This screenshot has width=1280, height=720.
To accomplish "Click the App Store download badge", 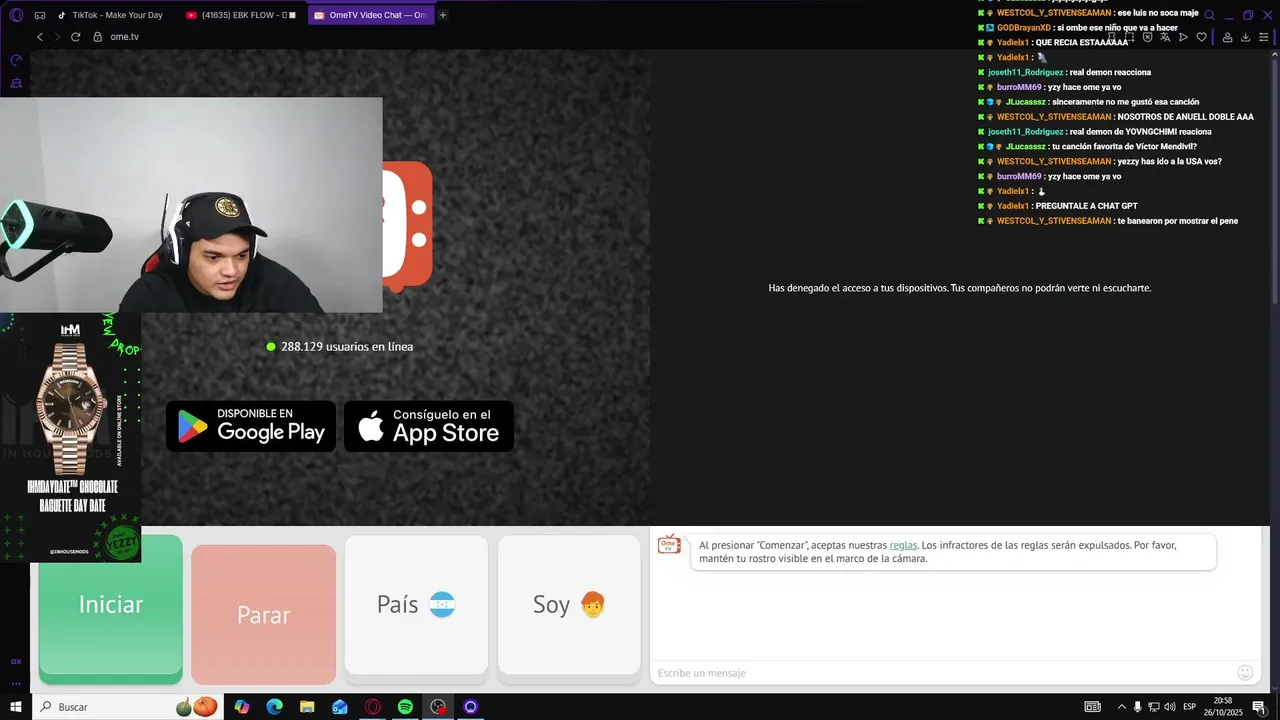I will (x=429, y=427).
